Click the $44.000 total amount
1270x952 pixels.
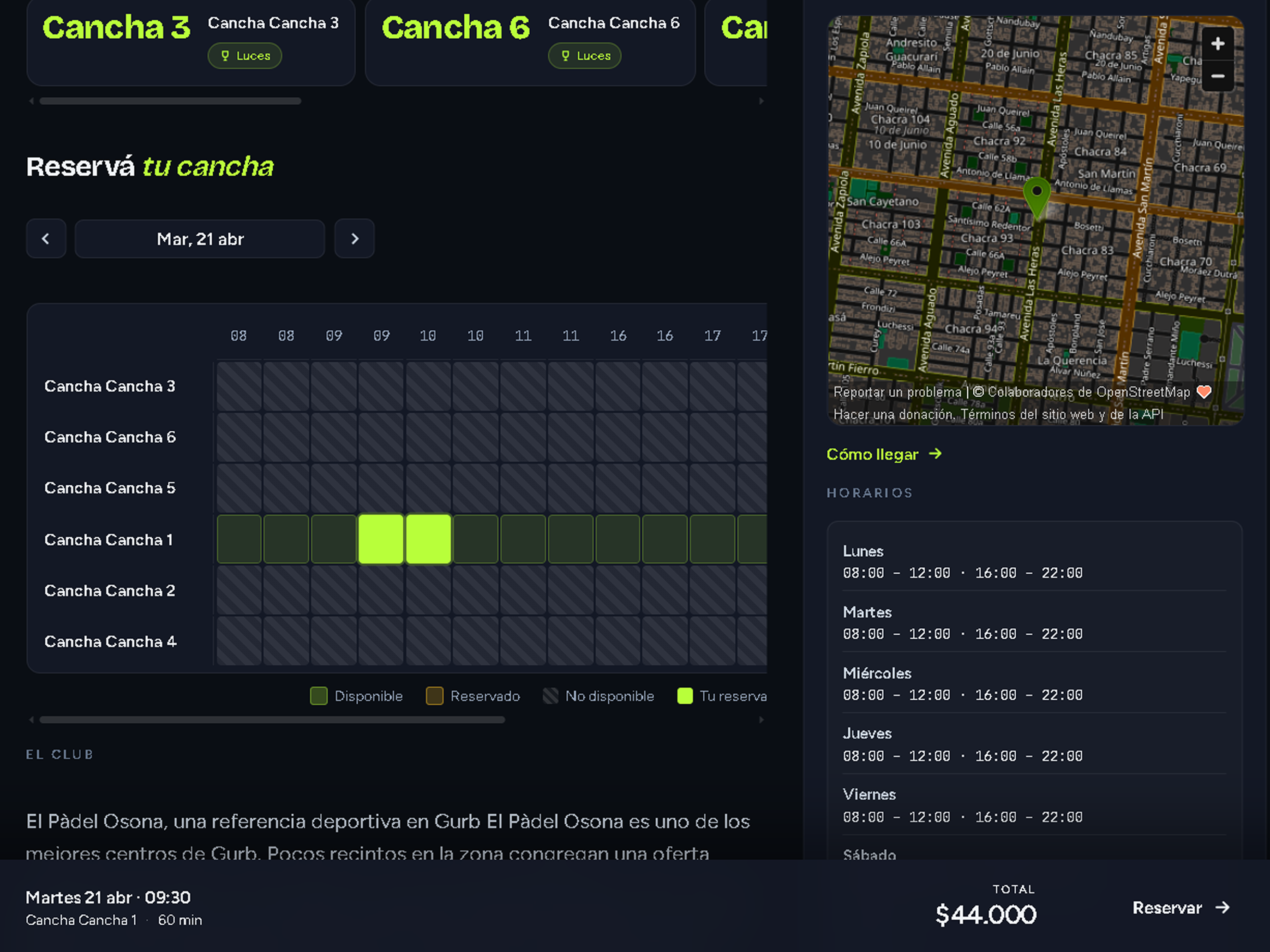986,915
